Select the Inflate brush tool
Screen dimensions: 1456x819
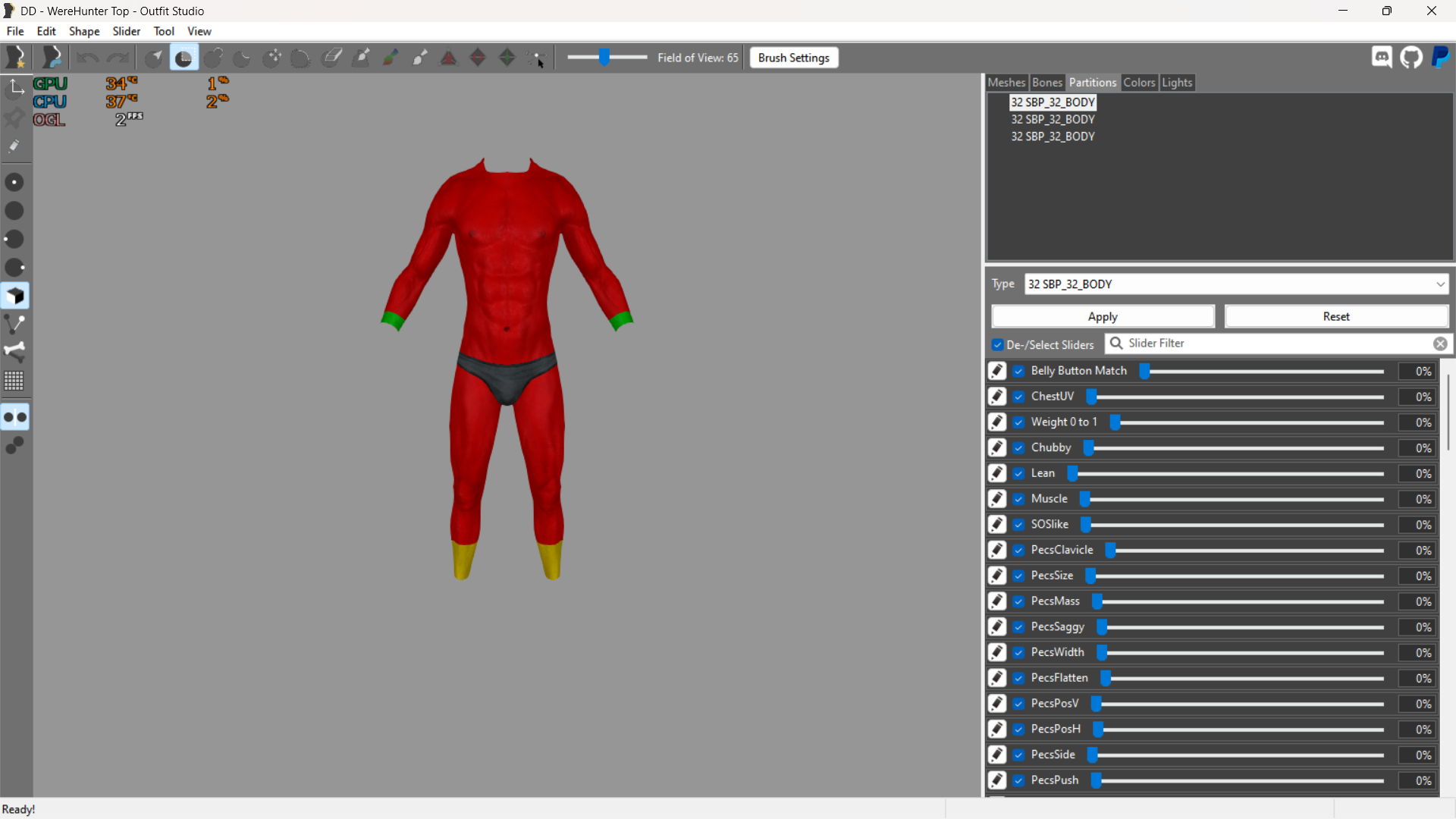(x=213, y=58)
